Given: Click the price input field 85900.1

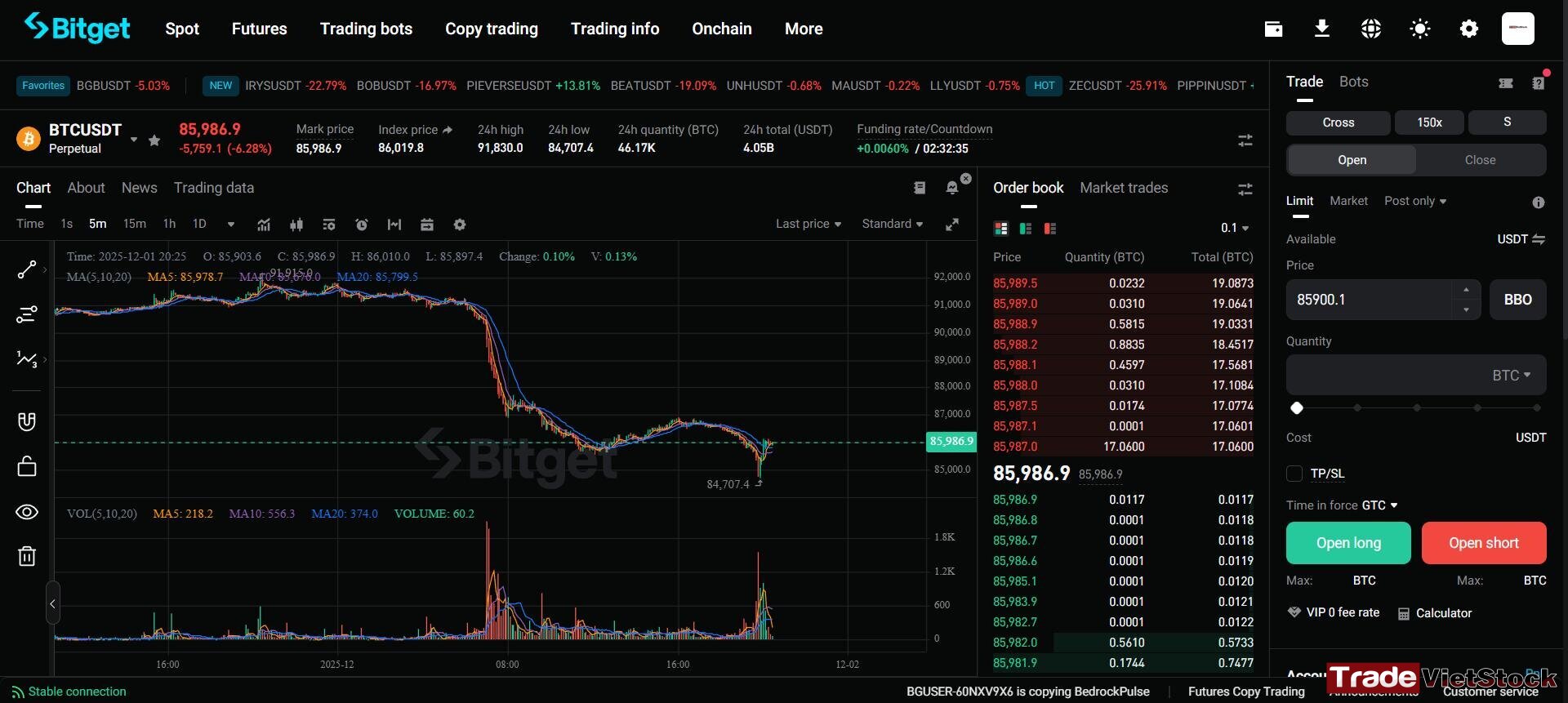Looking at the screenshot, I should tap(1369, 300).
